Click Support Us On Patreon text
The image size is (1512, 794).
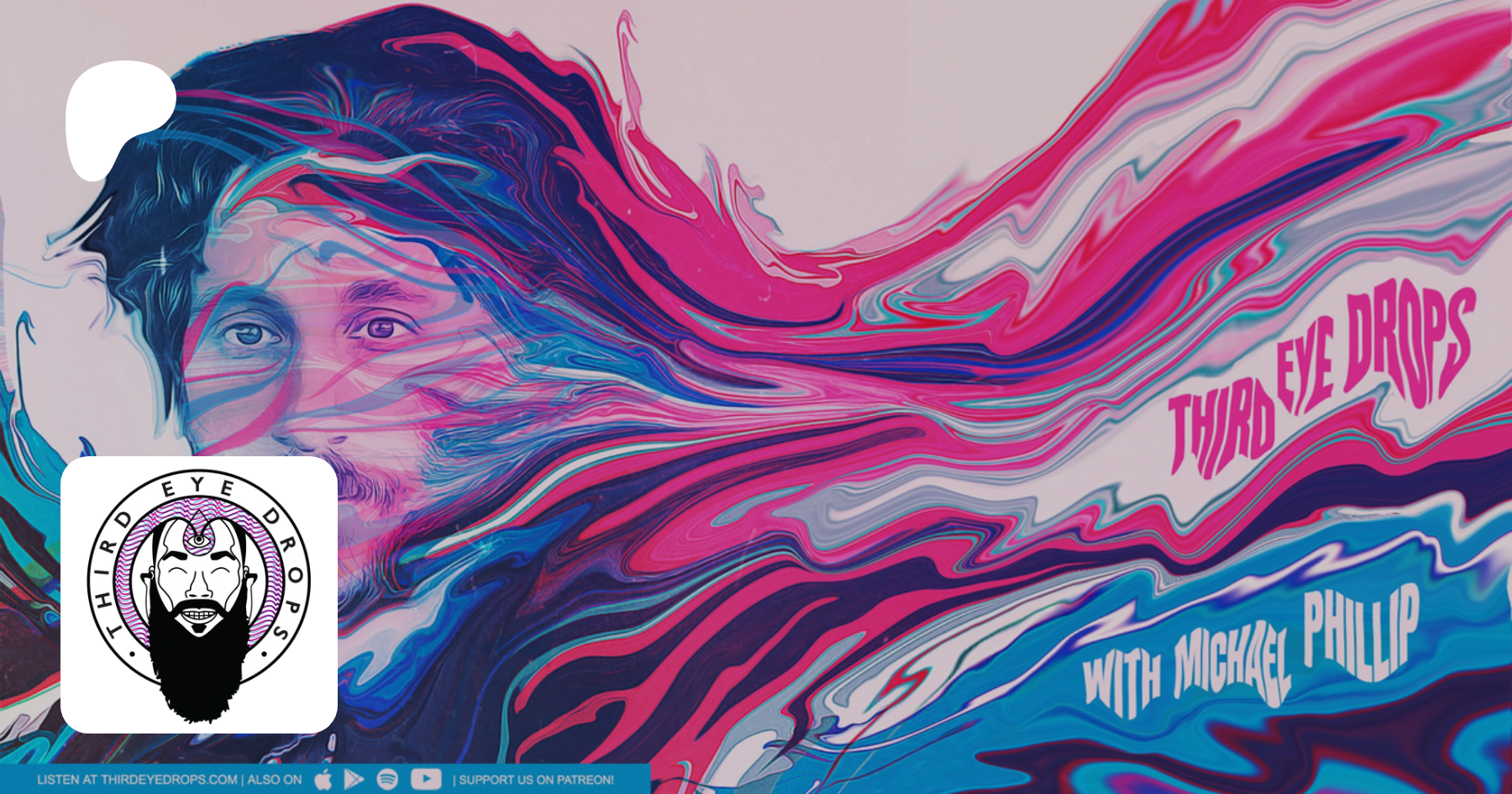point(536,780)
